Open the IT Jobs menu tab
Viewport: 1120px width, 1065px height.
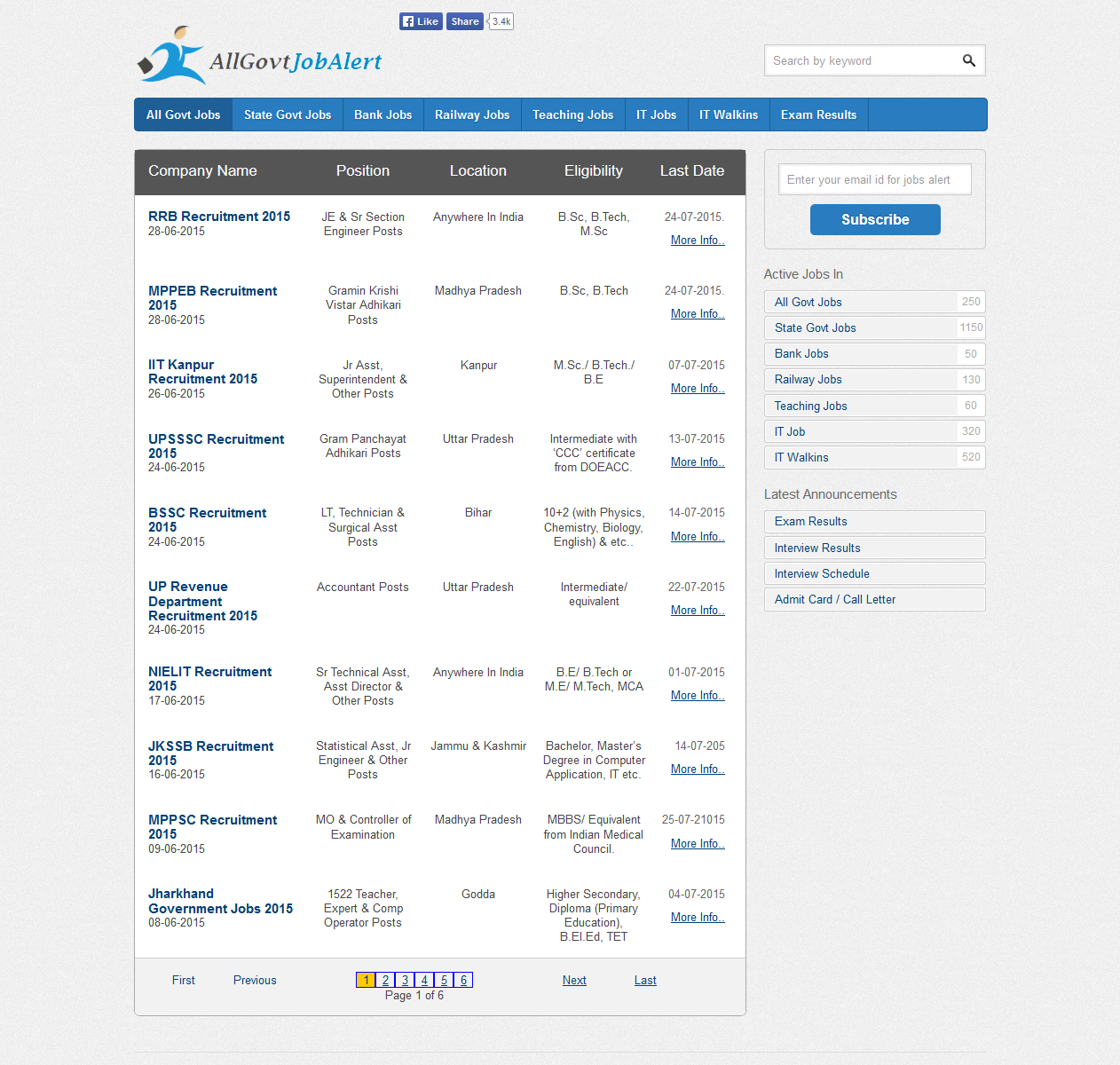(657, 114)
